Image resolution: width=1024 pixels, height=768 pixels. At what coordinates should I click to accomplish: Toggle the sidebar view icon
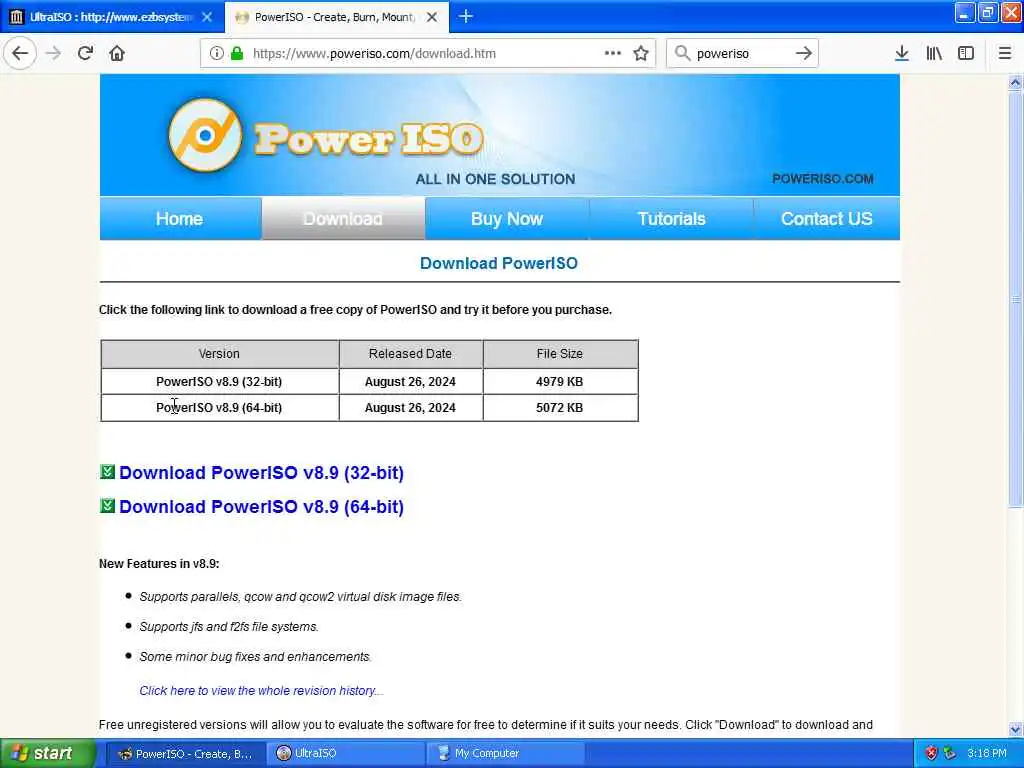[x=966, y=53]
